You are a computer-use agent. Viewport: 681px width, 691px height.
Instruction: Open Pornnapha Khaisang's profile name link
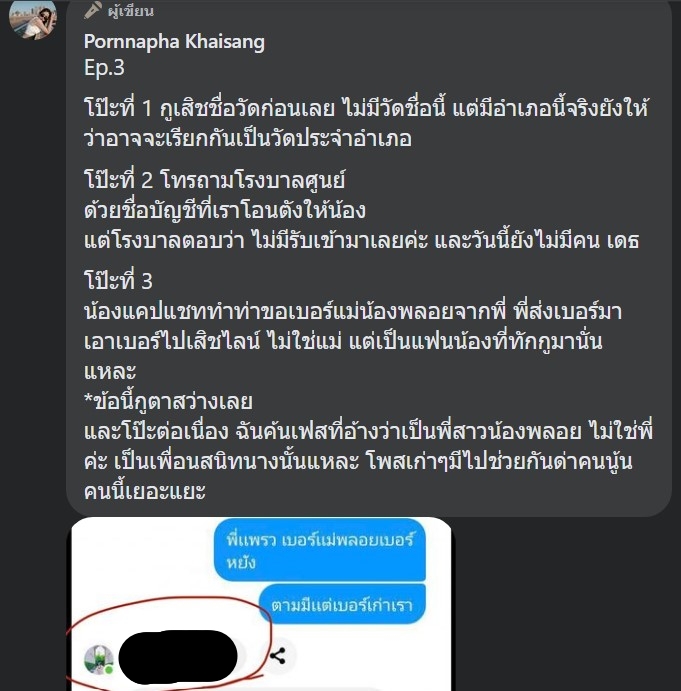coord(174,42)
